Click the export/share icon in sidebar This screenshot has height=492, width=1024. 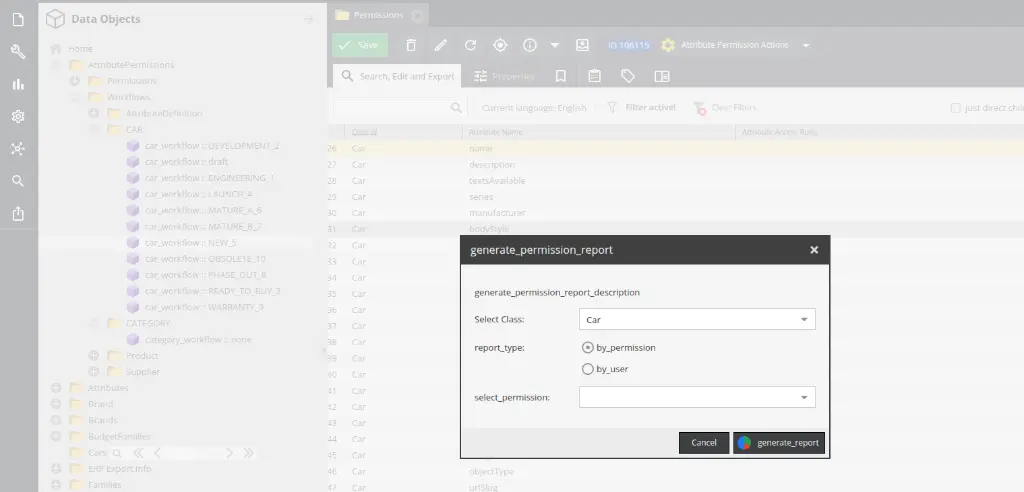(18, 213)
